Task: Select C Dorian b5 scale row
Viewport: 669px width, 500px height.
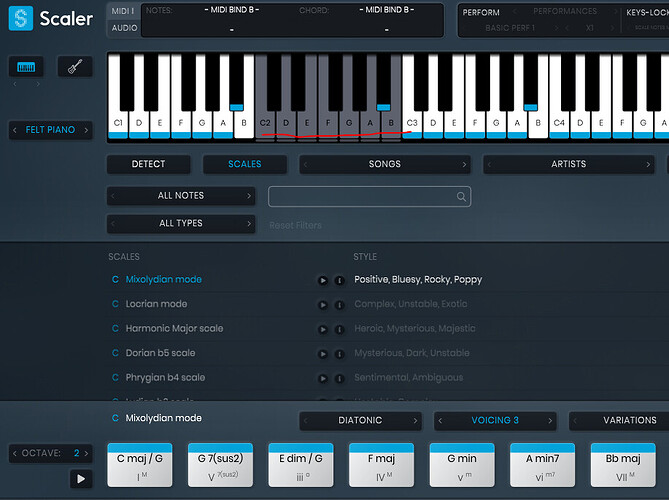Action: click(154, 353)
